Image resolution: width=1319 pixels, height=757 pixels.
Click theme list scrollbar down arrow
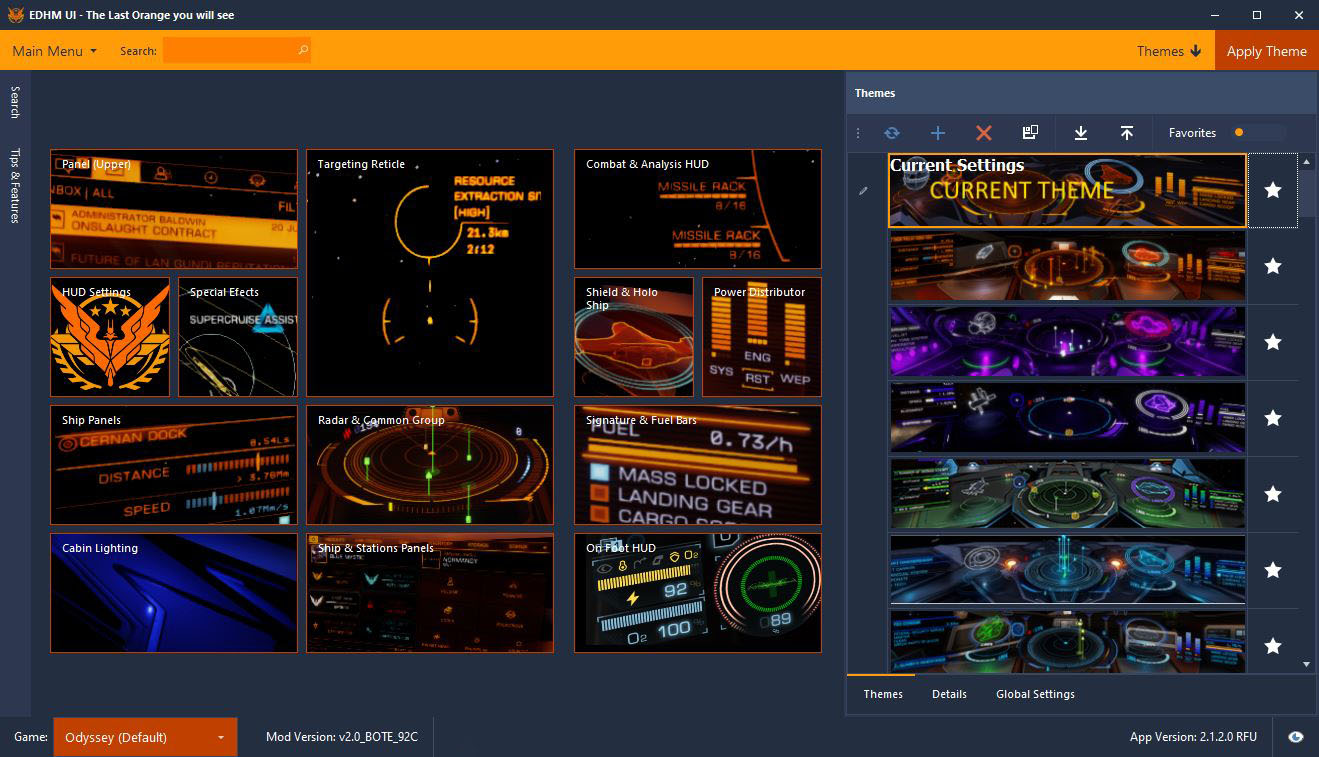pyautogui.click(x=1307, y=664)
